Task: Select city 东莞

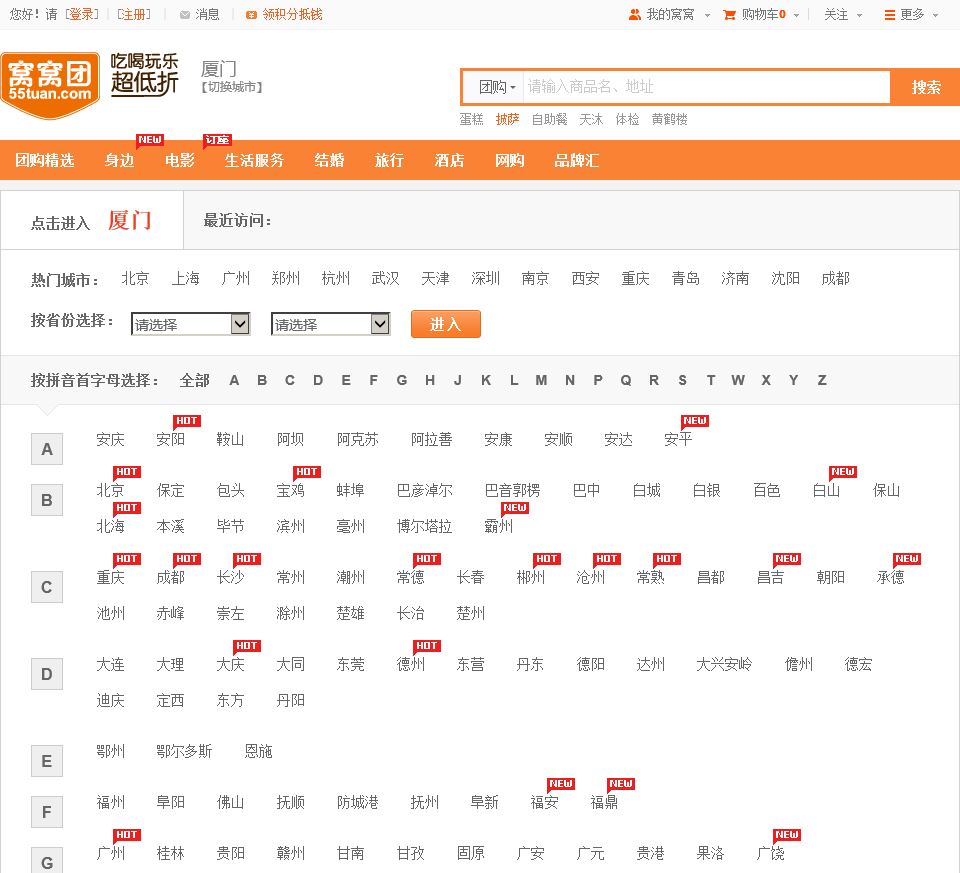Action: click(351, 664)
